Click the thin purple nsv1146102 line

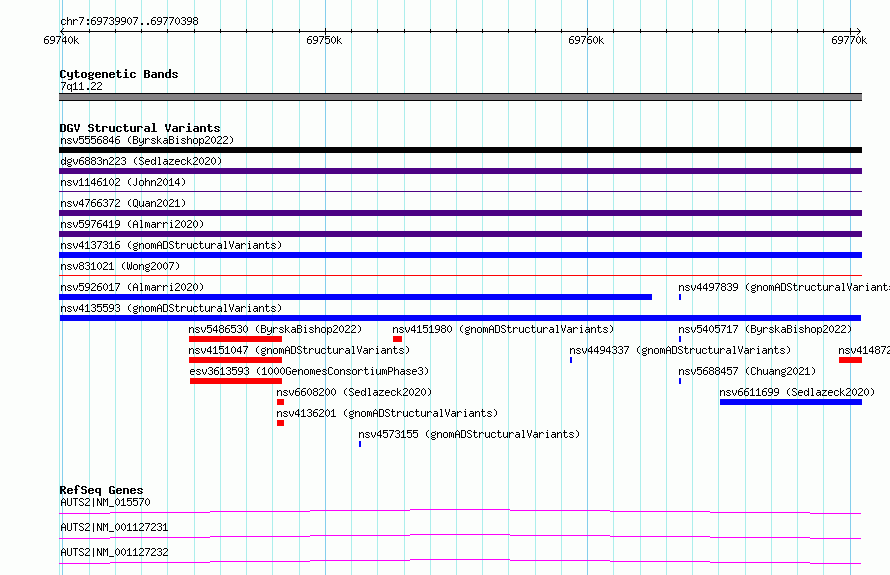[460, 192]
